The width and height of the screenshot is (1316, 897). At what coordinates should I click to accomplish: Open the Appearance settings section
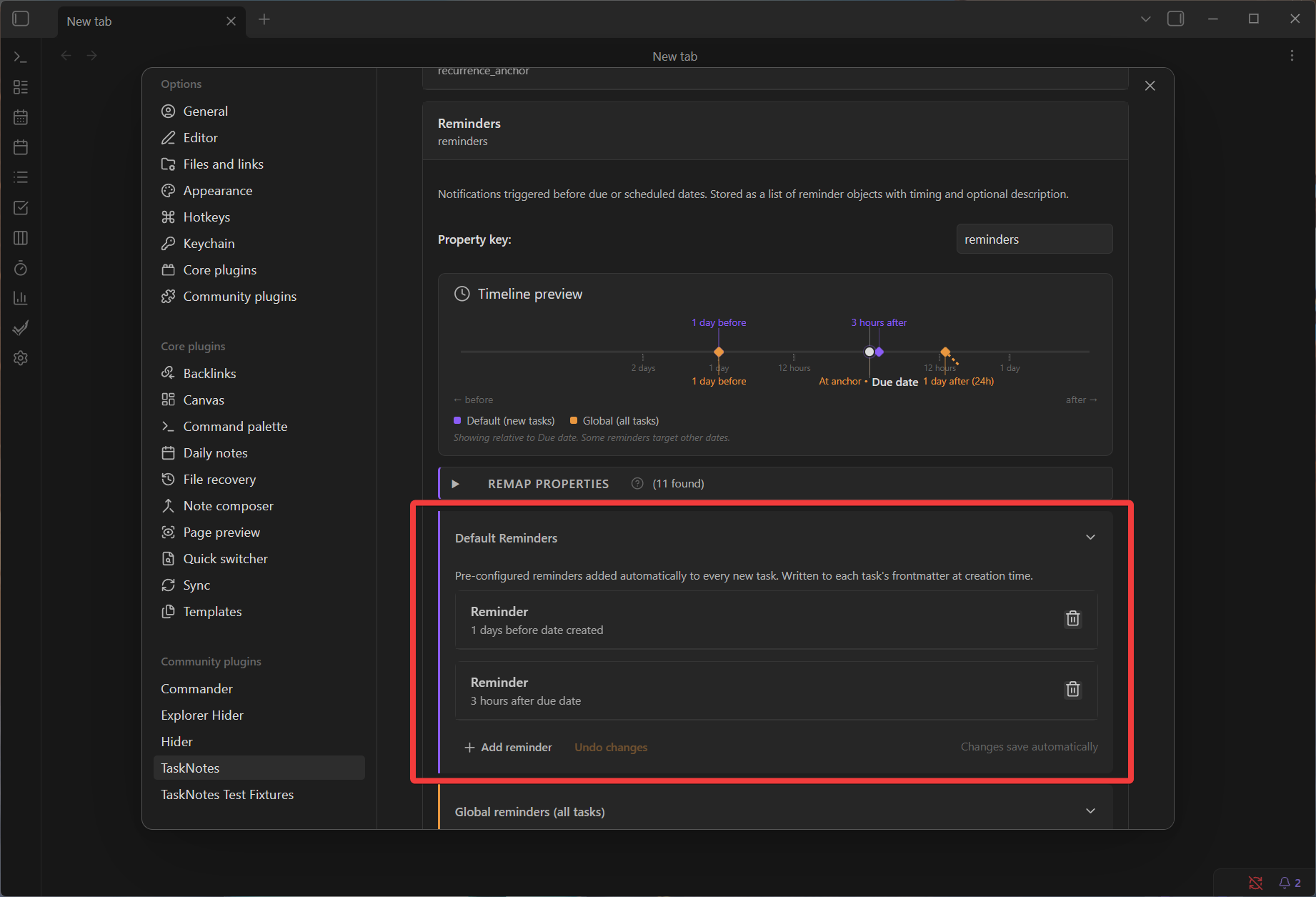click(x=217, y=190)
